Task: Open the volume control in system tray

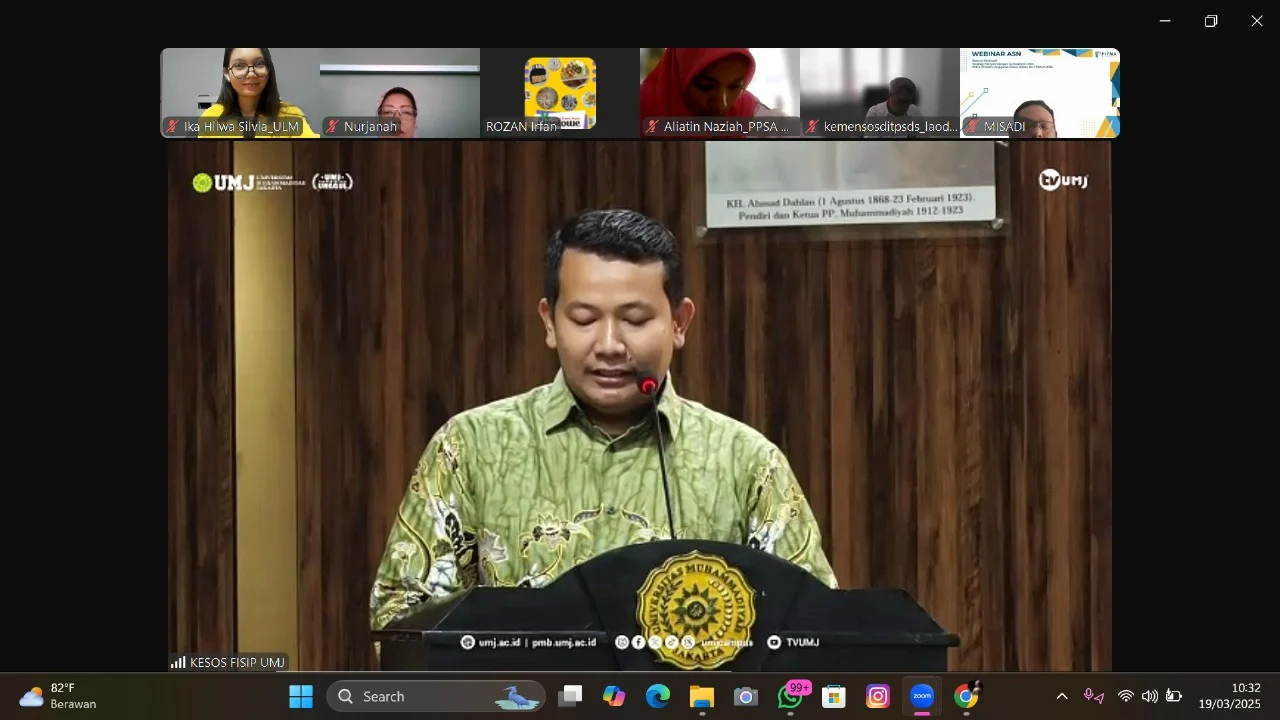Action: [1149, 696]
